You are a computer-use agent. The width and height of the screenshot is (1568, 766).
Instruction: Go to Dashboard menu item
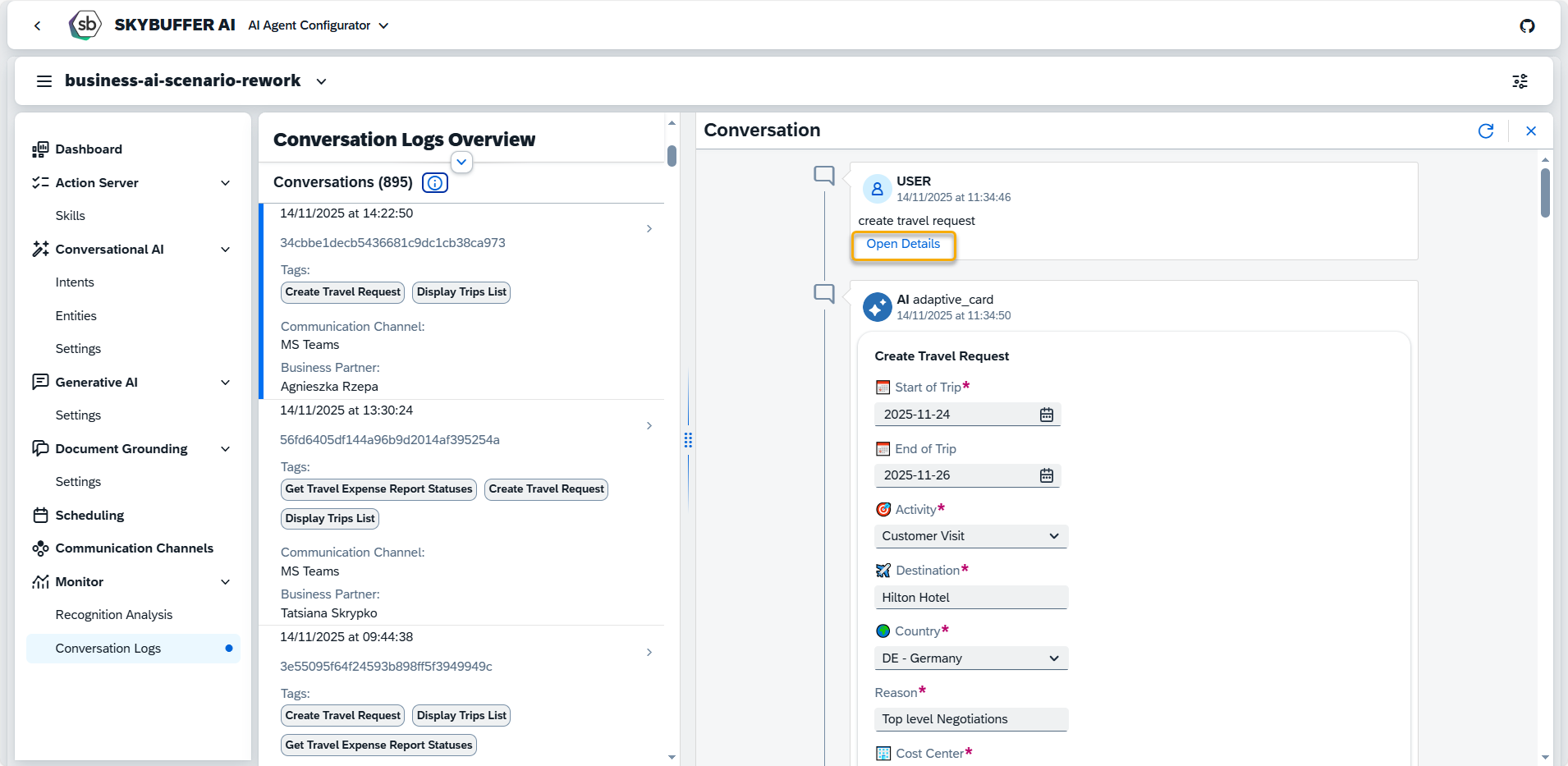[89, 149]
